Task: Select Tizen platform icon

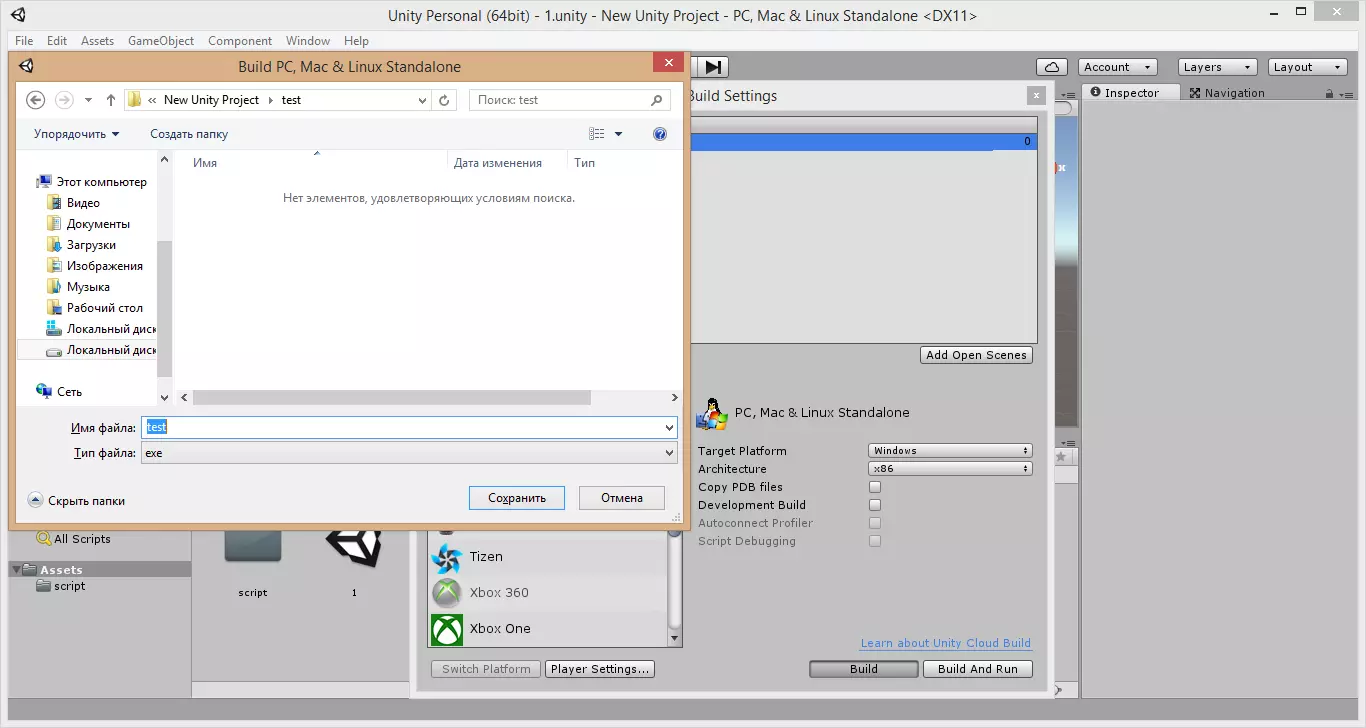Action: pos(447,557)
